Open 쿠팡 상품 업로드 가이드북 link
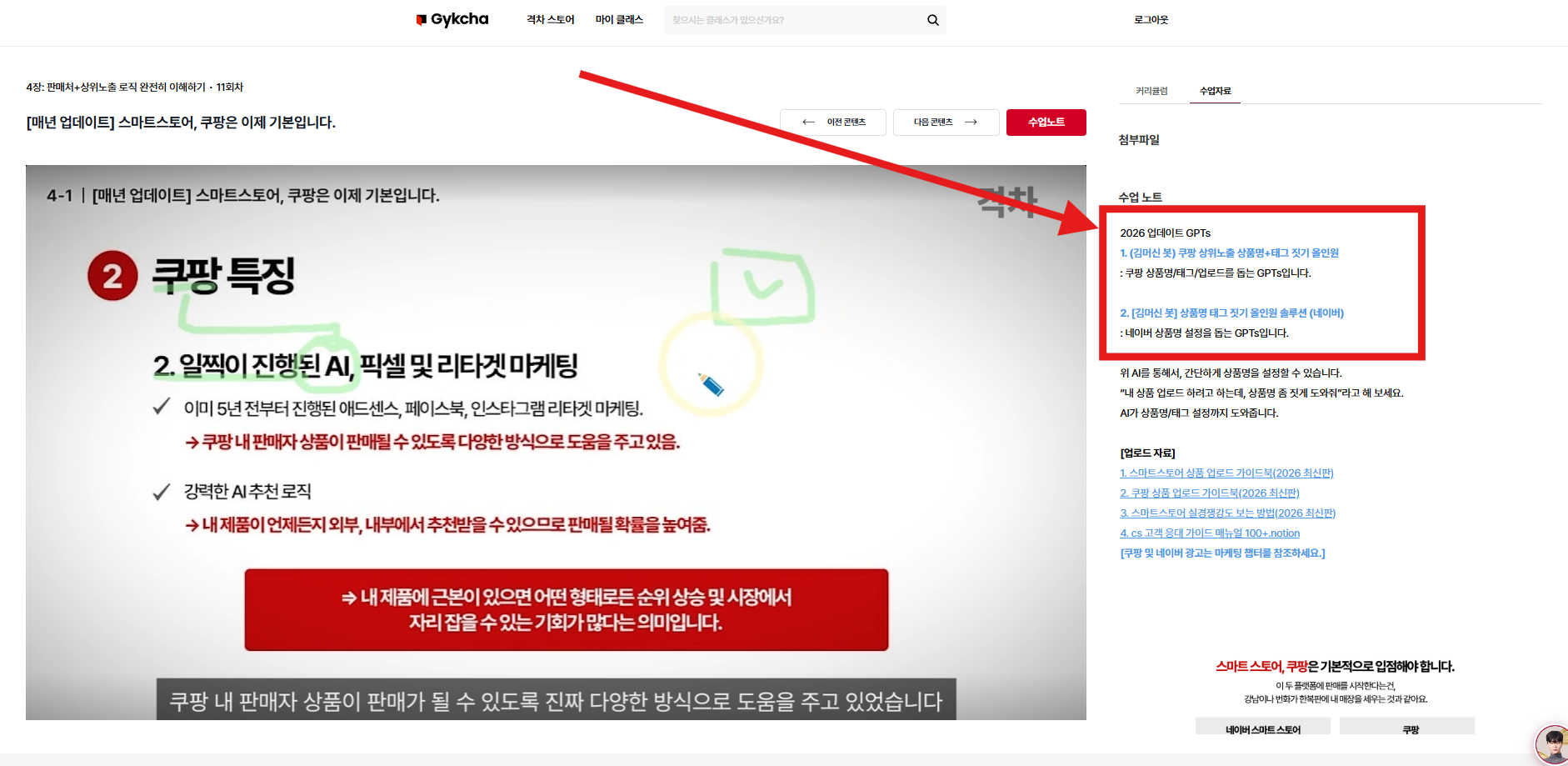This screenshot has width=1568, height=766. click(1209, 493)
